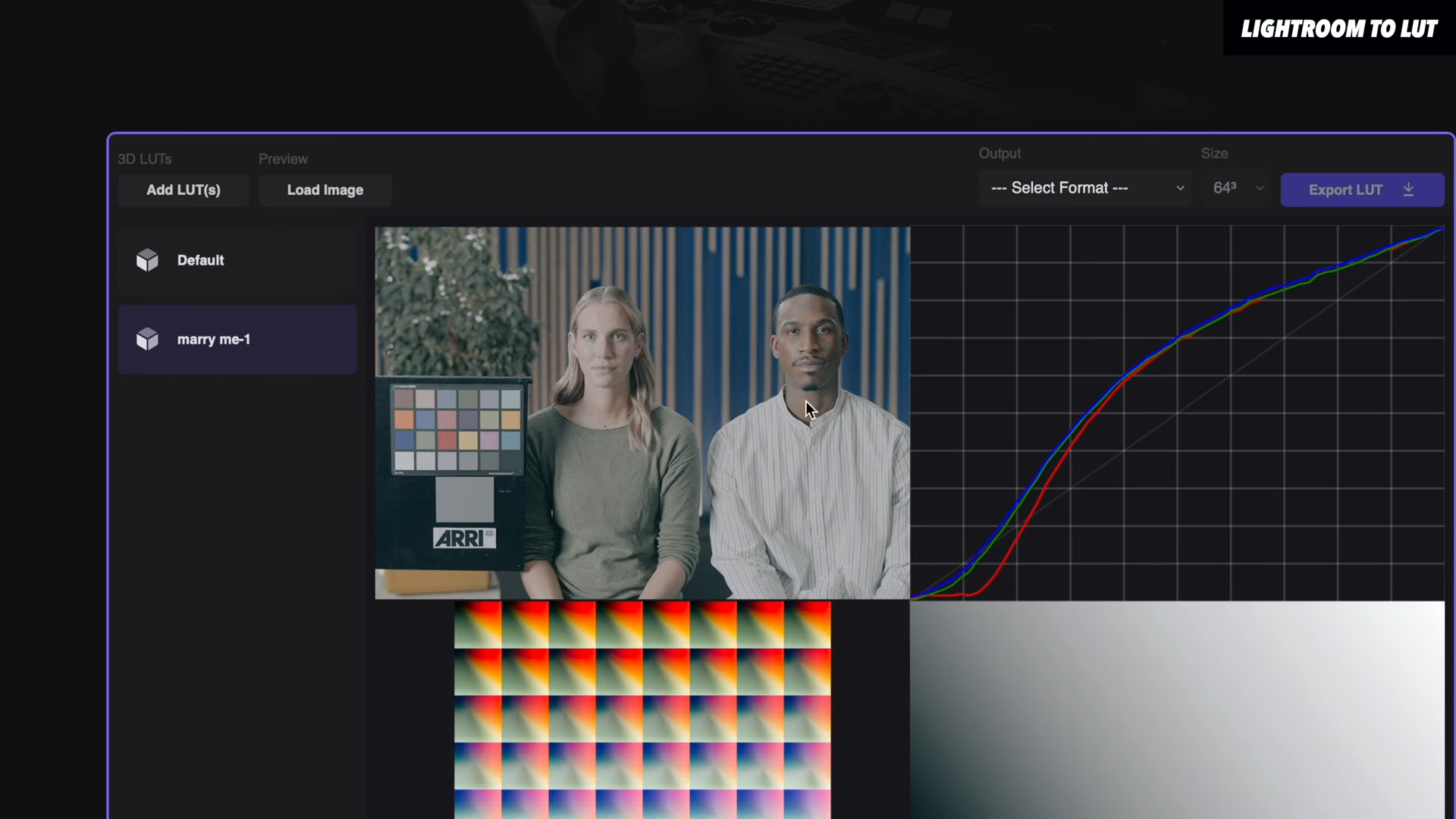
Task: Click the Size section label
Action: [1215, 153]
